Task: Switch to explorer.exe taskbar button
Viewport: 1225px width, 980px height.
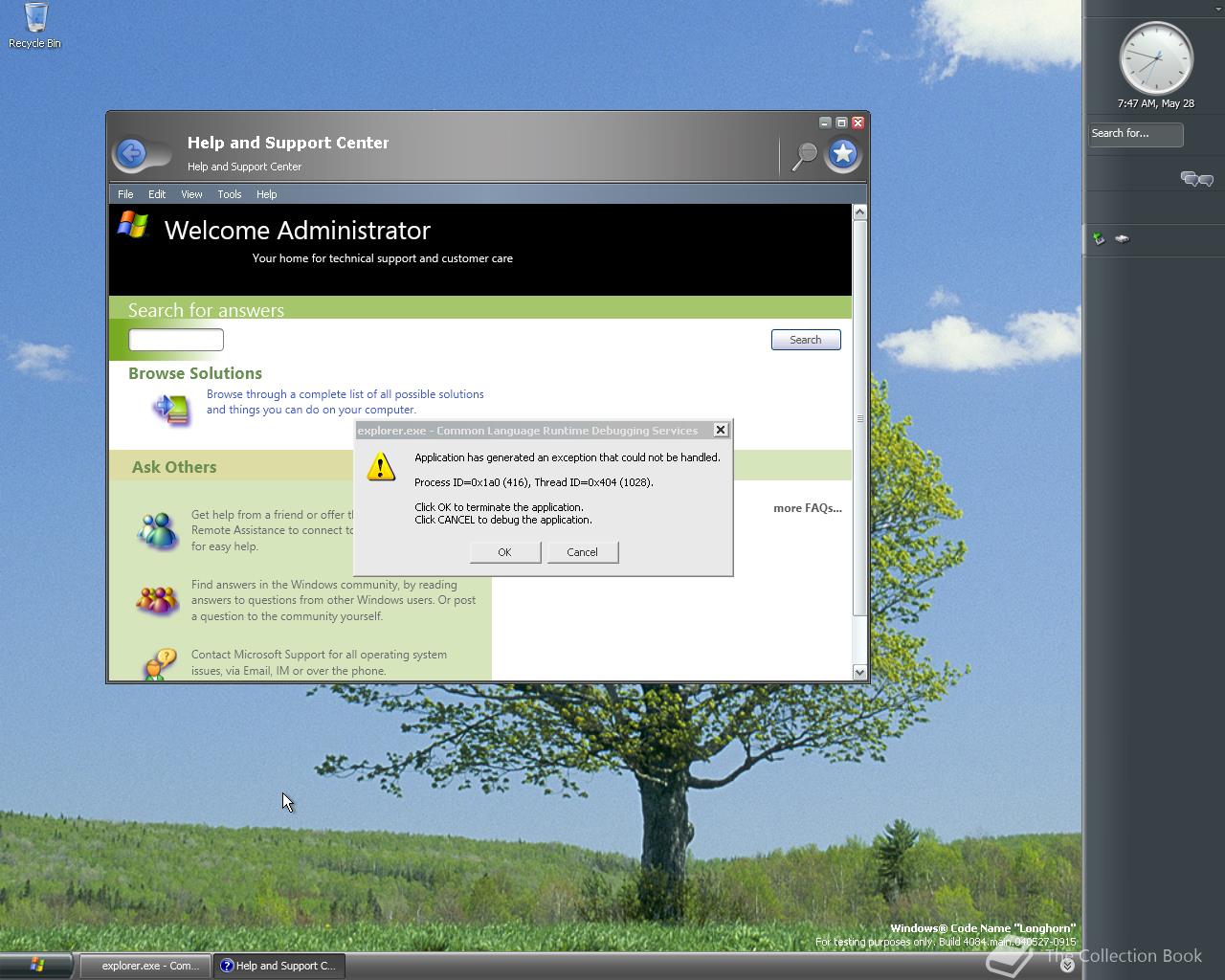Action: 144,966
